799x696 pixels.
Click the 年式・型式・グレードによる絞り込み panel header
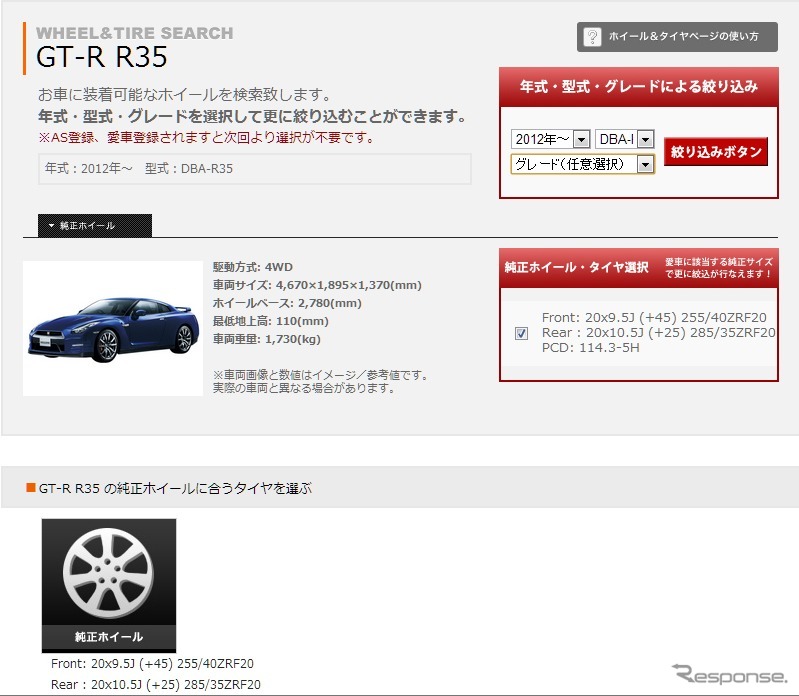(638, 87)
